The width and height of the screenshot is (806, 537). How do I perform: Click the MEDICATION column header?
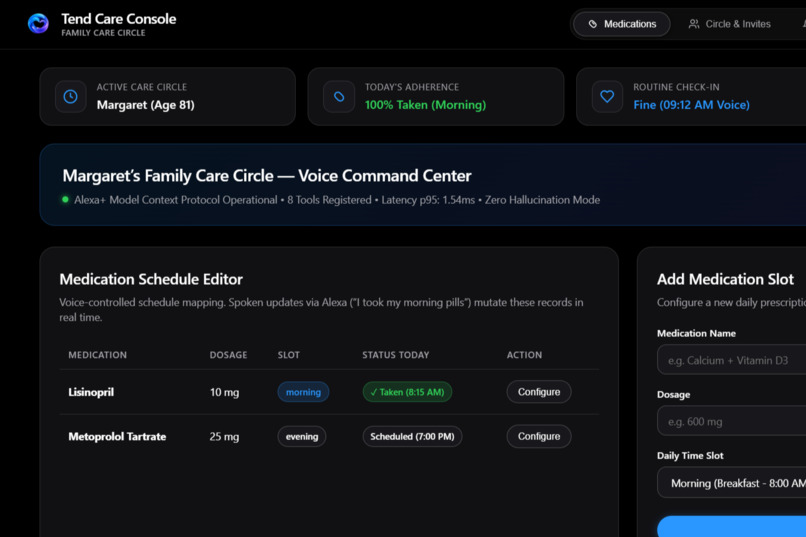click(98, 355)
